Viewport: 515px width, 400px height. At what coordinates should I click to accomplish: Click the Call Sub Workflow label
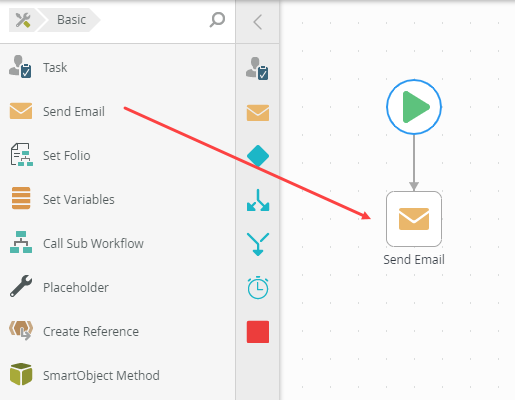93,243
